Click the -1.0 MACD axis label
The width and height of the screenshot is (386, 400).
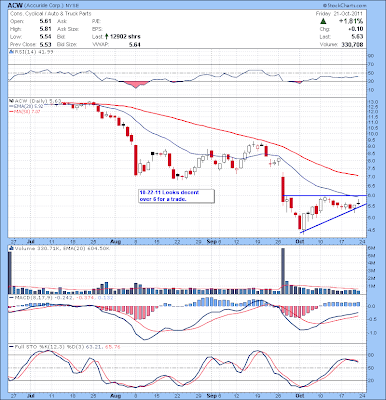point(373,333)
